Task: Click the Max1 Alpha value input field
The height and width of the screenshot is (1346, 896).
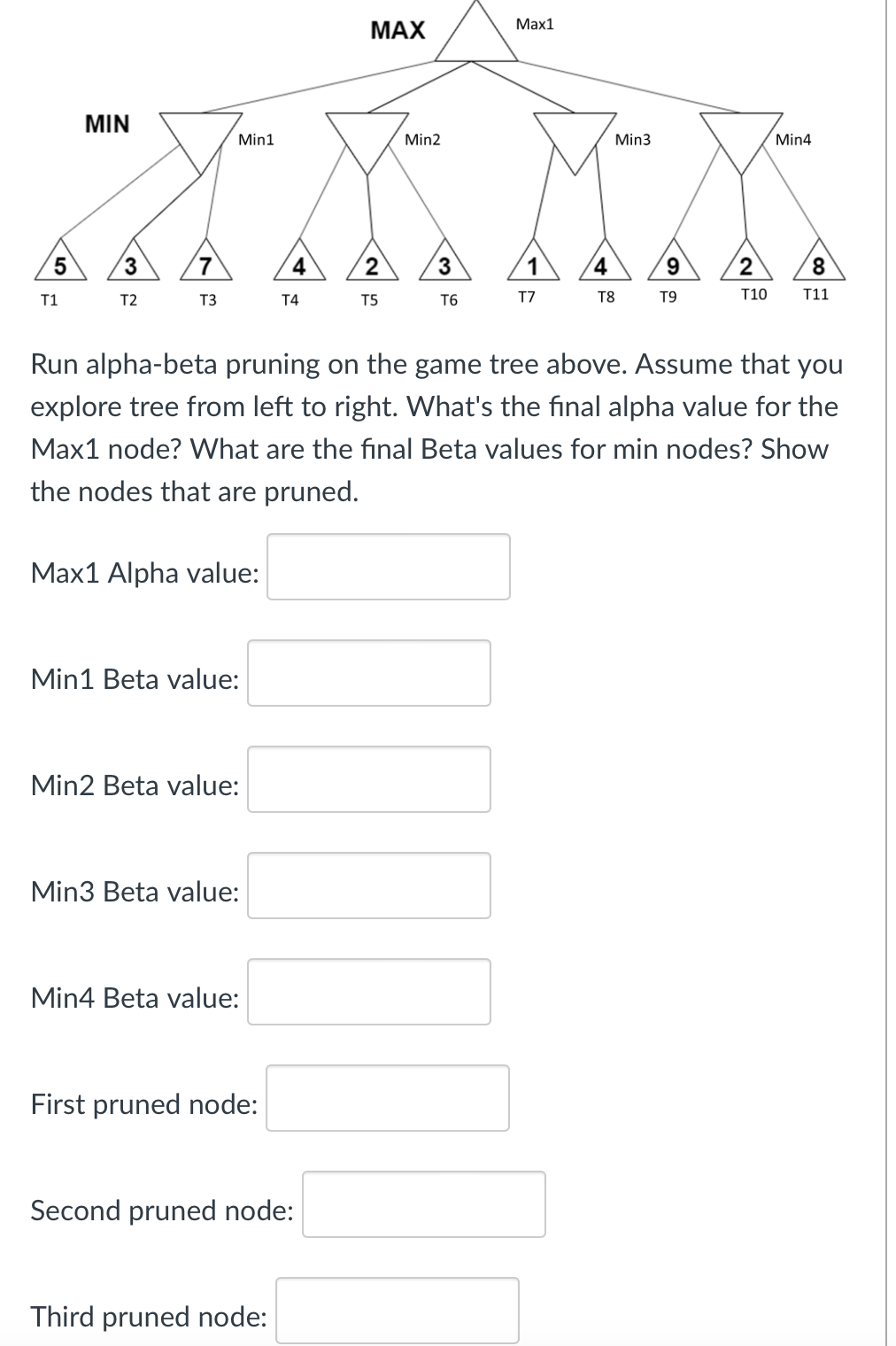Action: tap(388, 567)
